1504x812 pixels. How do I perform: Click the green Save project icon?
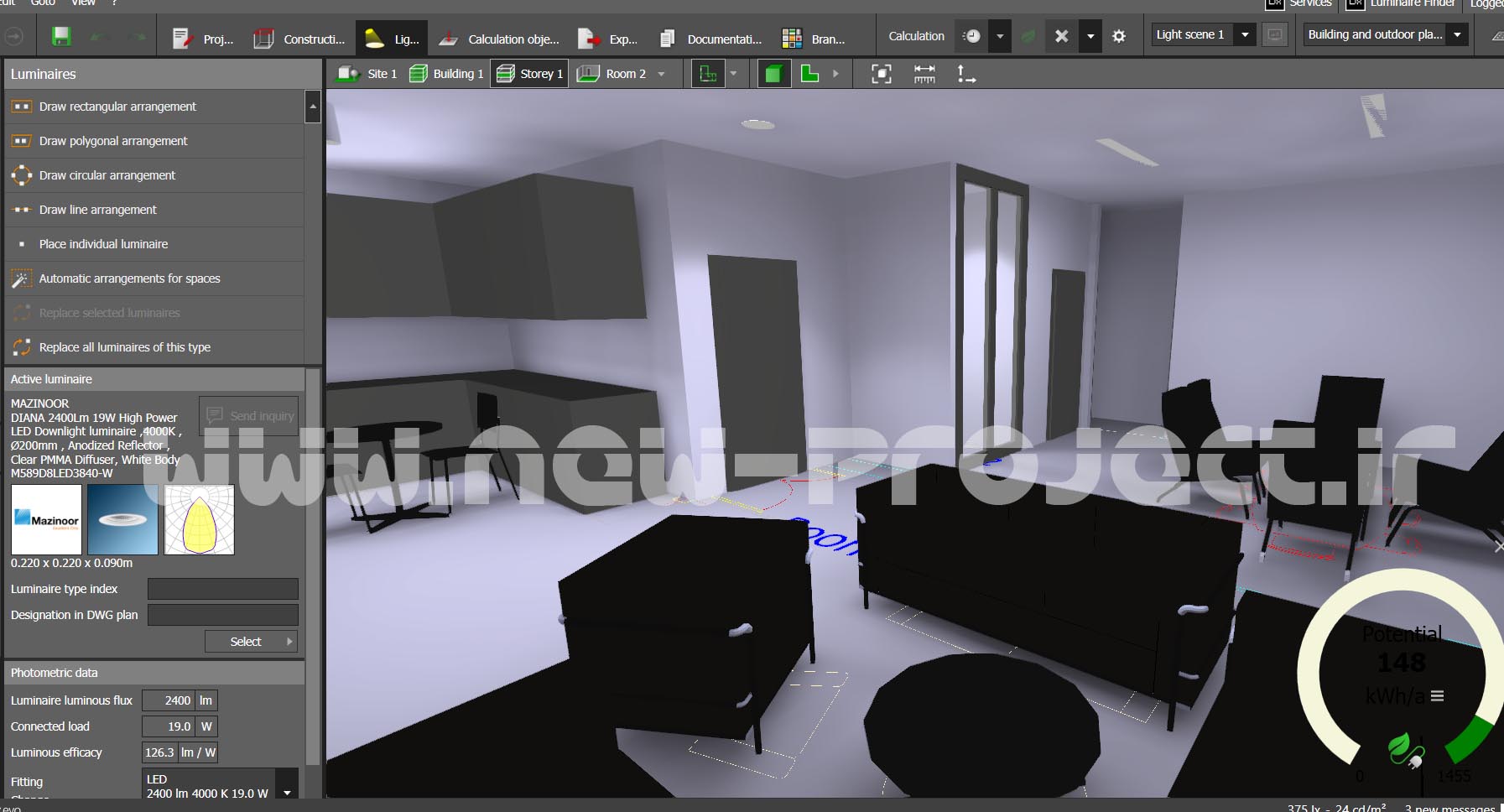pyautogui.click(x=61, y=36)
